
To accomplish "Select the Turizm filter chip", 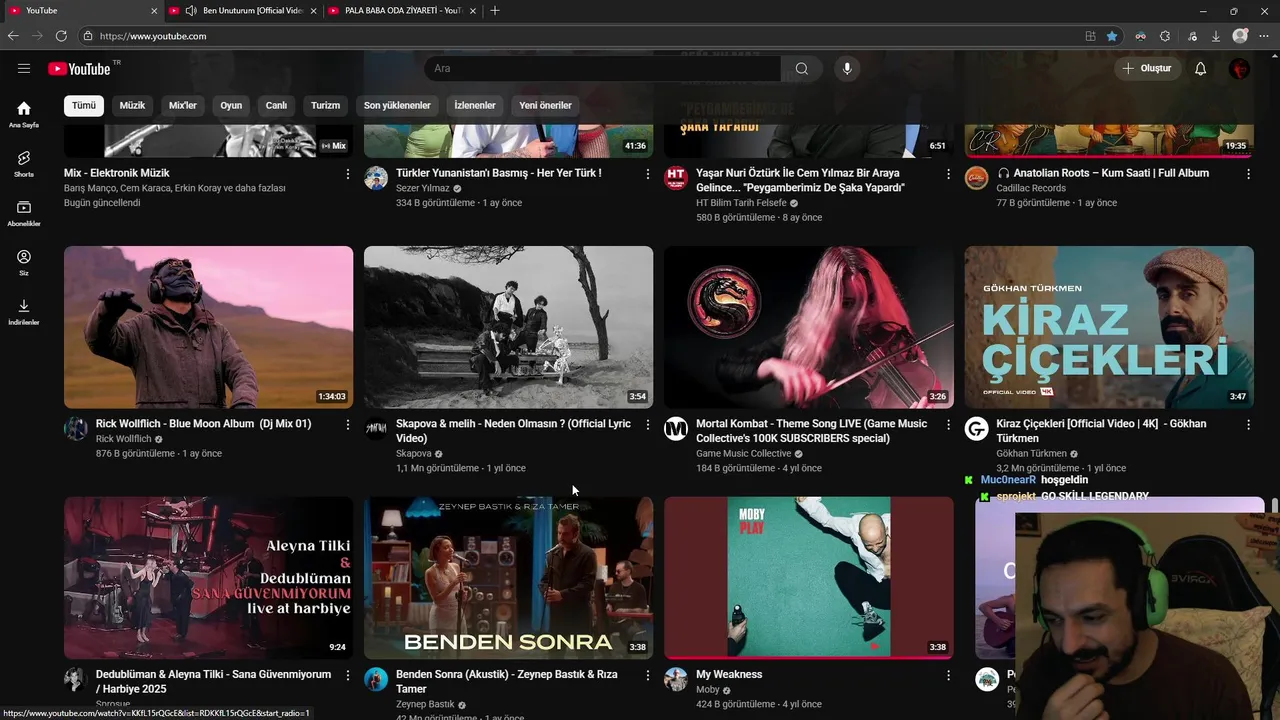I will (x=325, y=105).
